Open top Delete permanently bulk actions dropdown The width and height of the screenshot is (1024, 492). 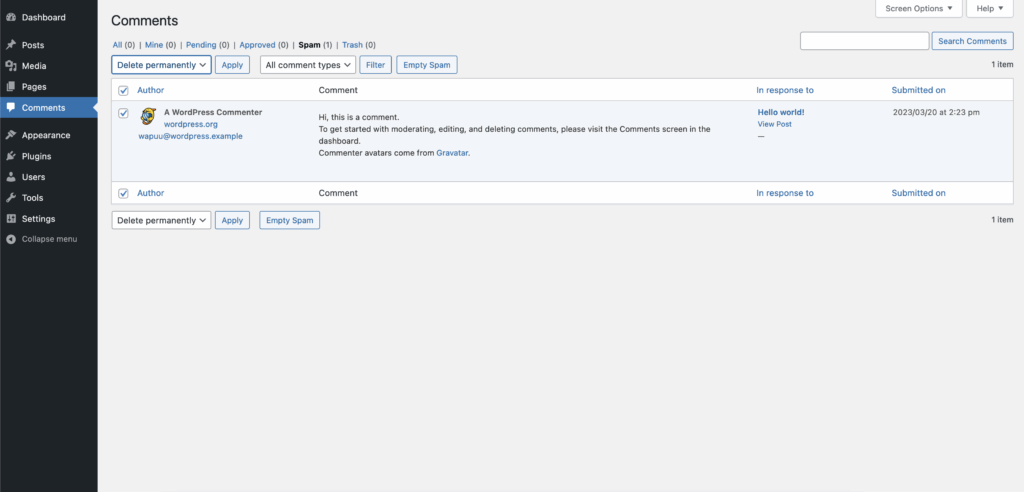161,65
